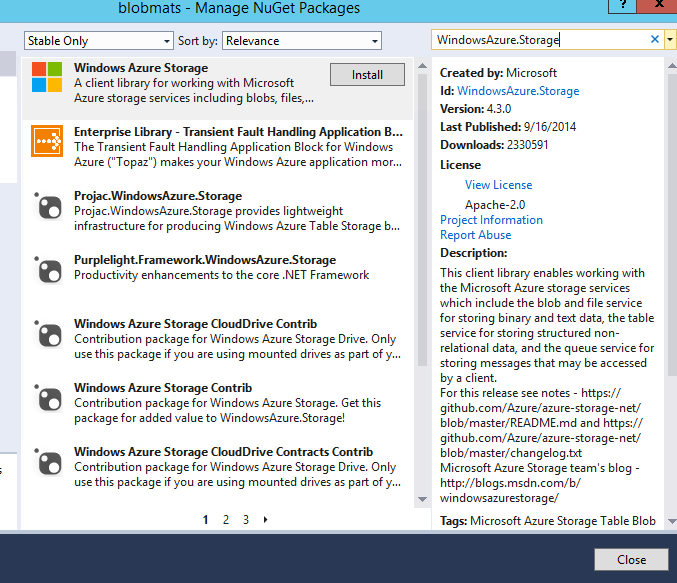Go to next results page arrow
This screenshot has width=677, height=583.
tap(266, 520)
